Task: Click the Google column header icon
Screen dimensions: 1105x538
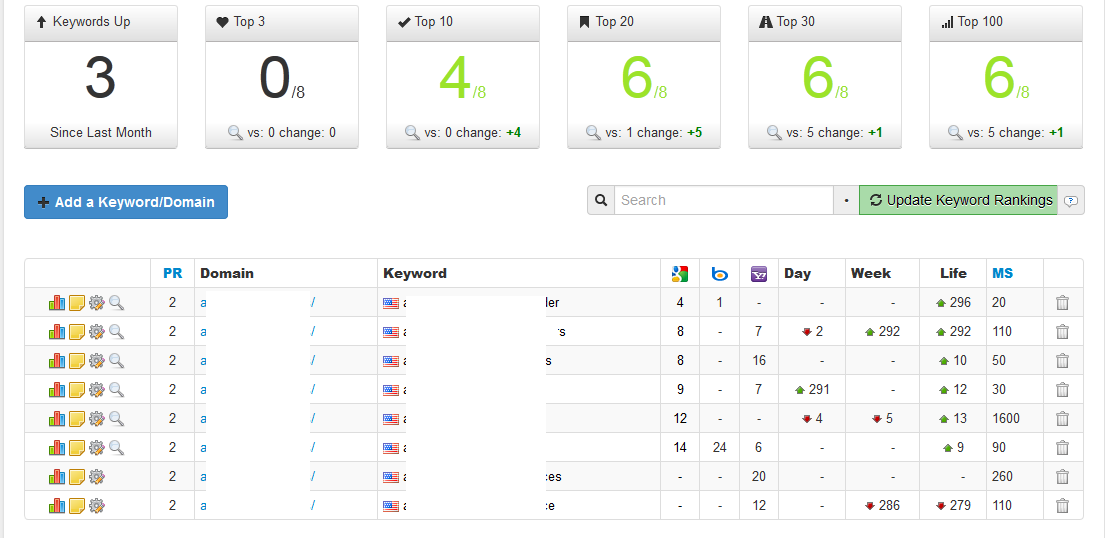Action: coord(679,274)
